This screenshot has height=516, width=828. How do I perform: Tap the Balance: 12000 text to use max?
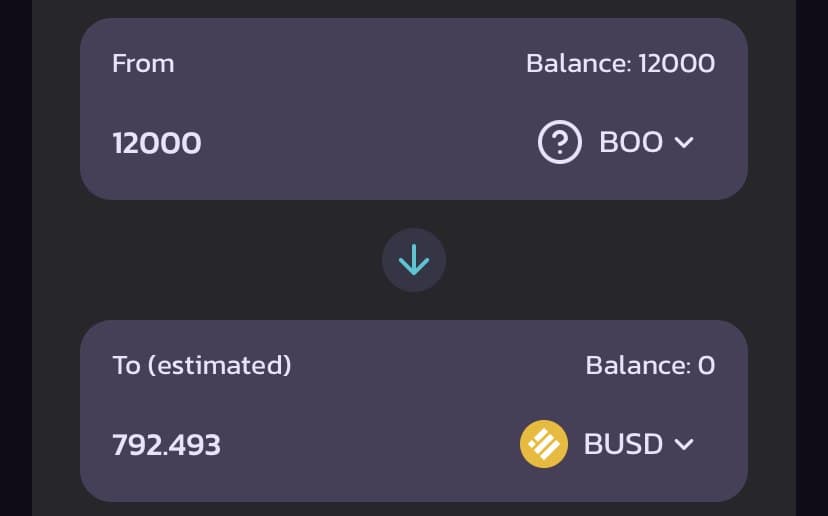click(x=620, y=64)
